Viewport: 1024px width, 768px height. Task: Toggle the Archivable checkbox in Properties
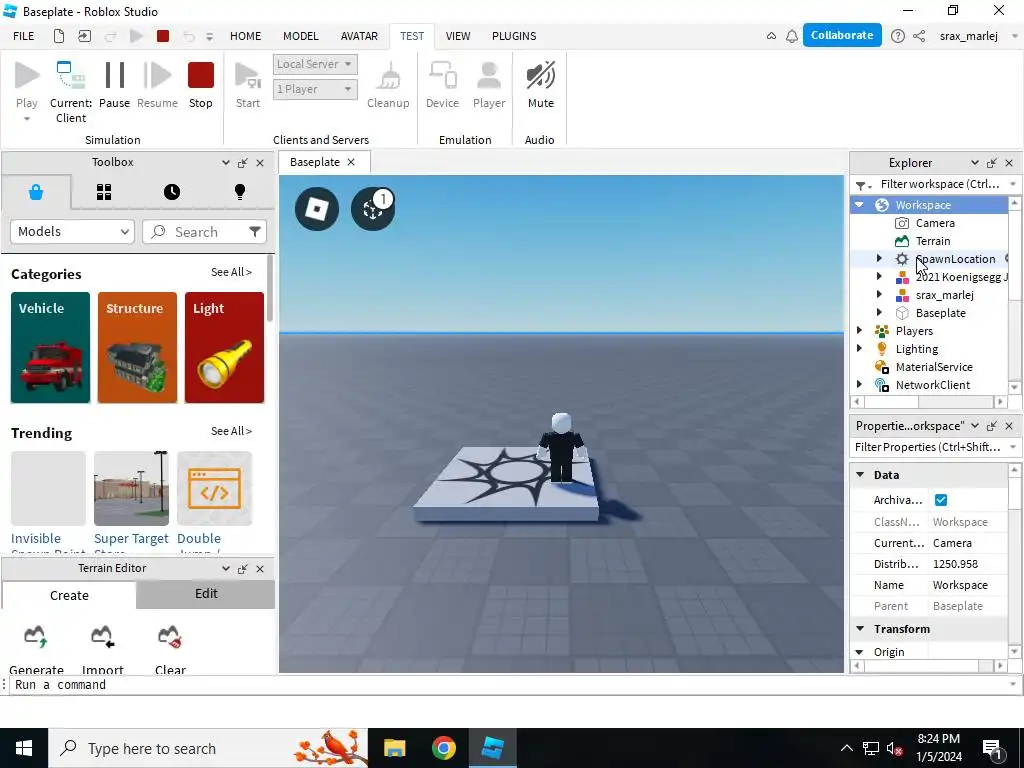click(940, 500)
